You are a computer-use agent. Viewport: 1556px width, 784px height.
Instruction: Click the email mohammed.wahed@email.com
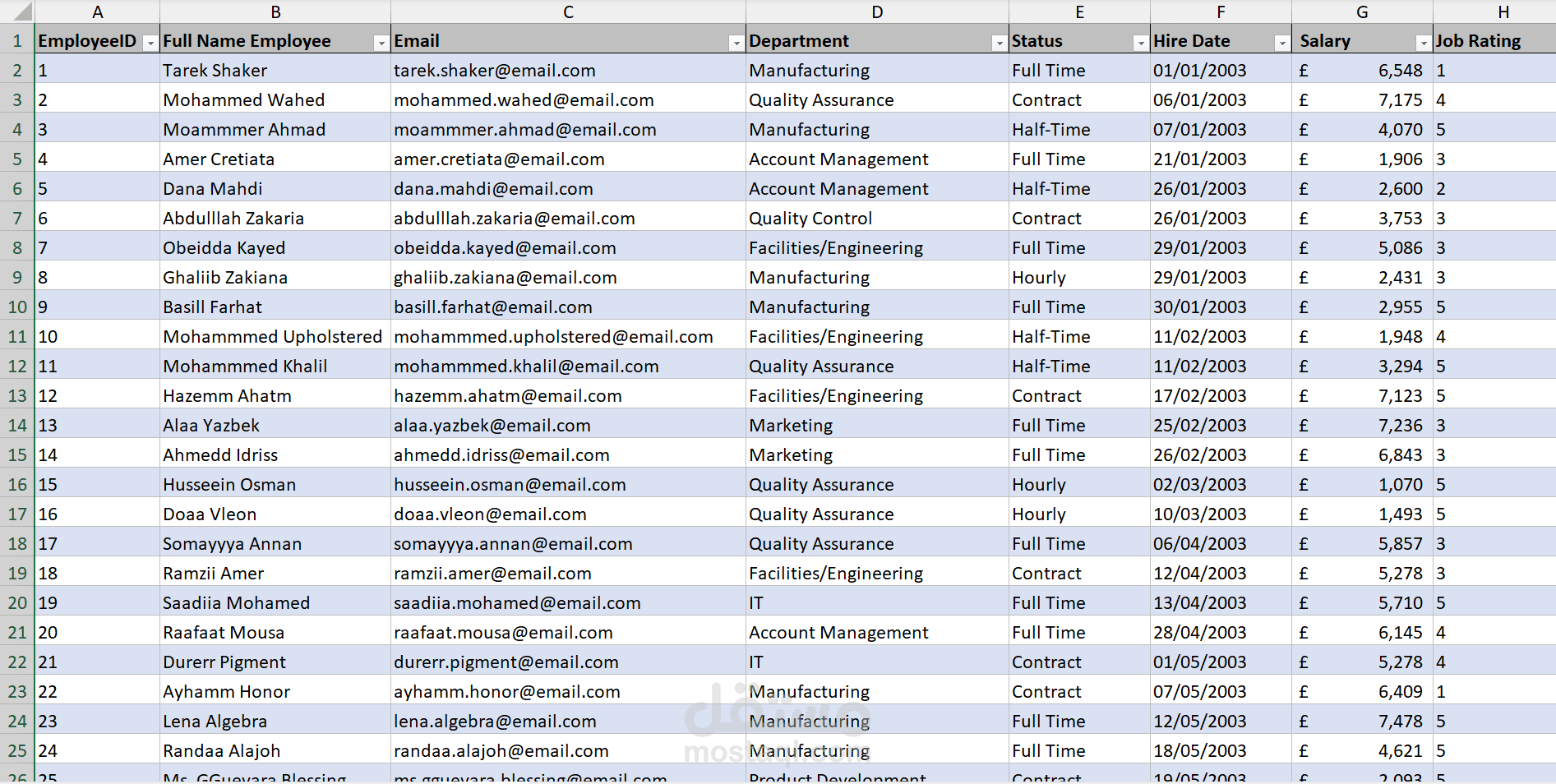tap(568, 99)
